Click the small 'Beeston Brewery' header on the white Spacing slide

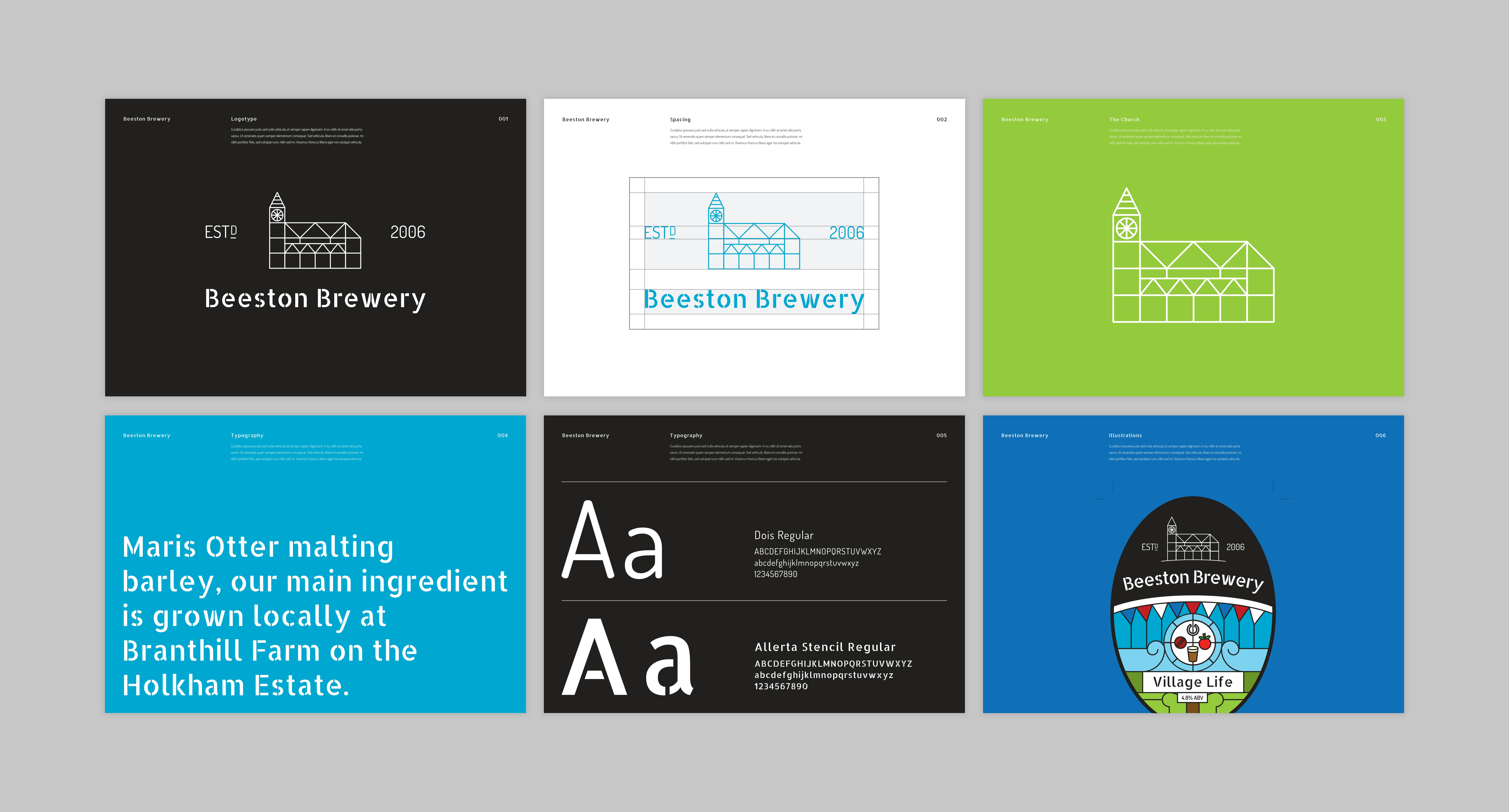pos(586,119)
